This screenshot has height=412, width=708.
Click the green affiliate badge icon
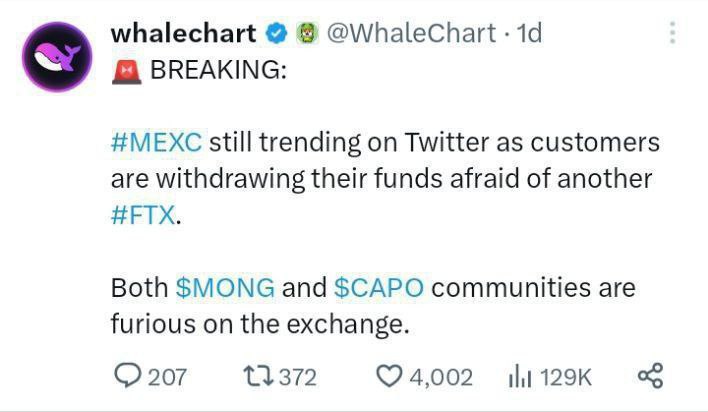pos(306,33)
